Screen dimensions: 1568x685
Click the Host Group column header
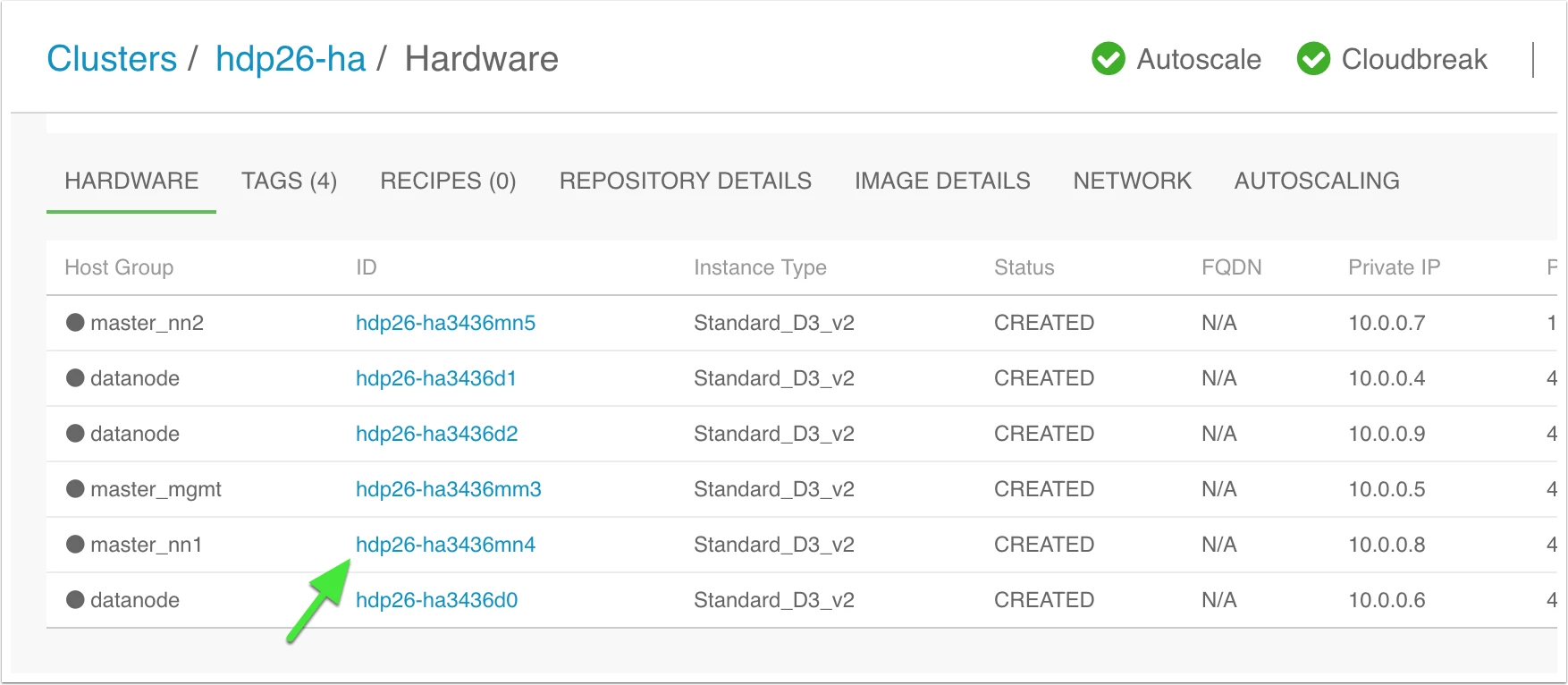point(119,267)
